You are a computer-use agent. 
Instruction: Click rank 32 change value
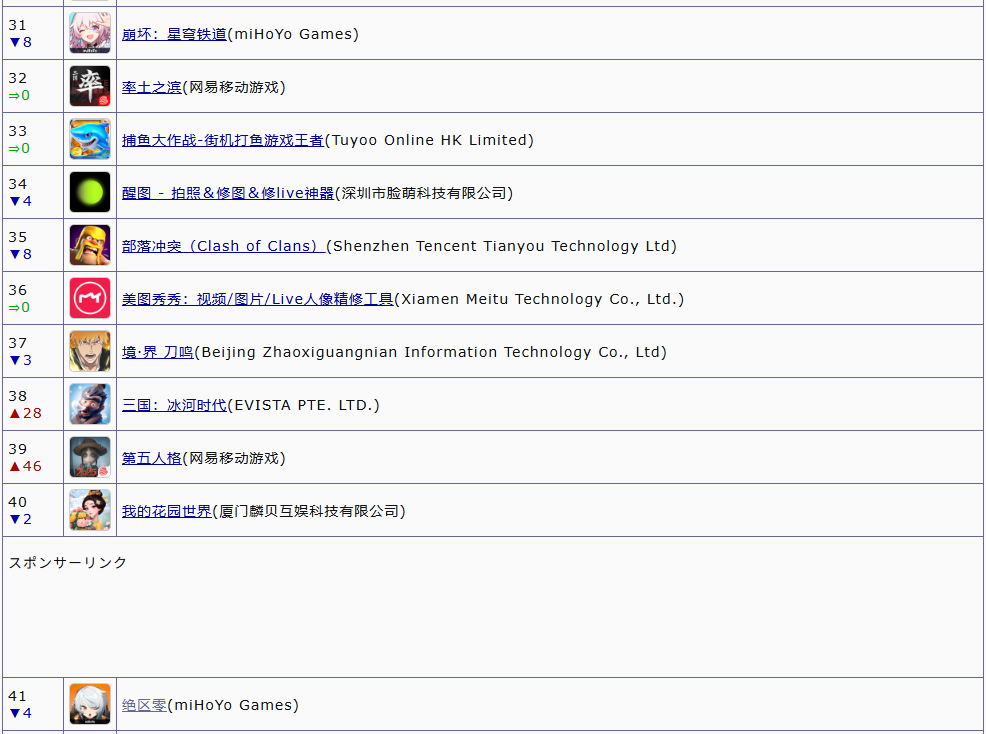coord(19,95)
